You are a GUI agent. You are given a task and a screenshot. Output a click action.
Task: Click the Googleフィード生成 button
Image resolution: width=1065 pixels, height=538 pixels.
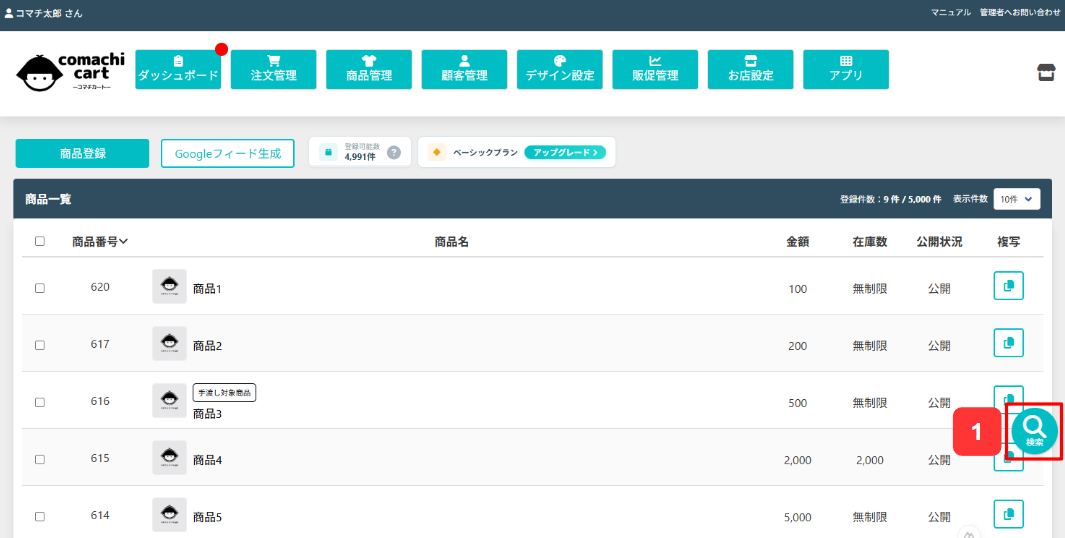click(228, 154)
